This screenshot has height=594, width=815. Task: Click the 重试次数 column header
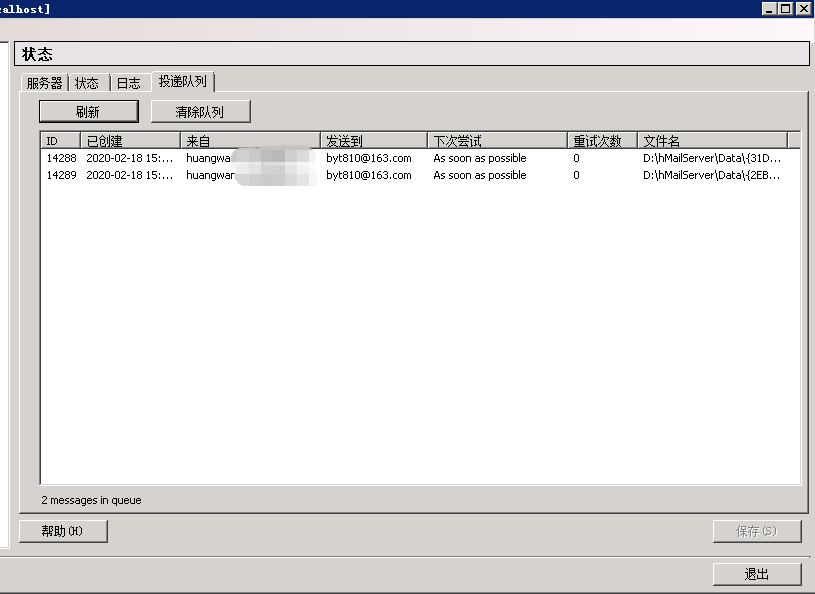(601, 141)
